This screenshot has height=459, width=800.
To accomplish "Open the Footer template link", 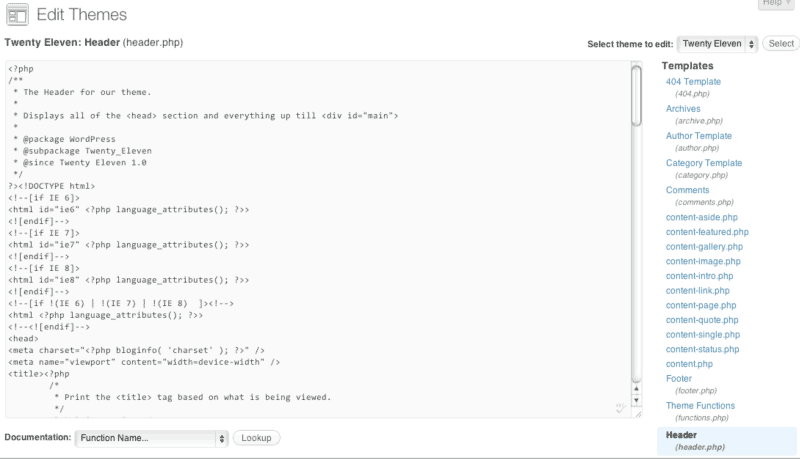I will coord(679,379).
